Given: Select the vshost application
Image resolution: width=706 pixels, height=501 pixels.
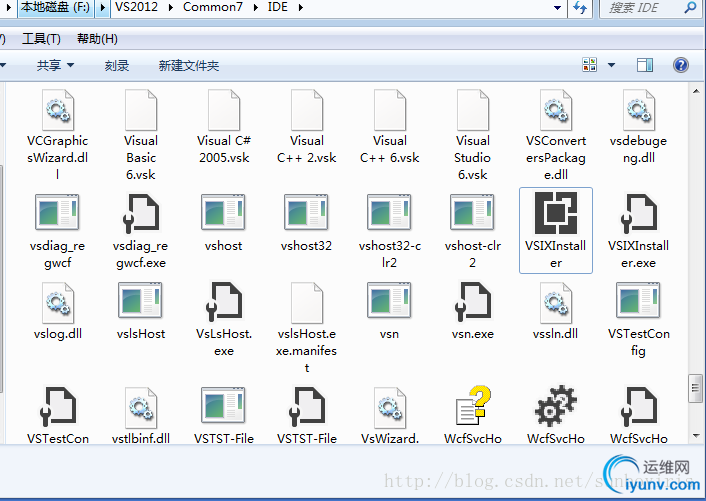Looking at the screenshot, I should pos(224,222).
